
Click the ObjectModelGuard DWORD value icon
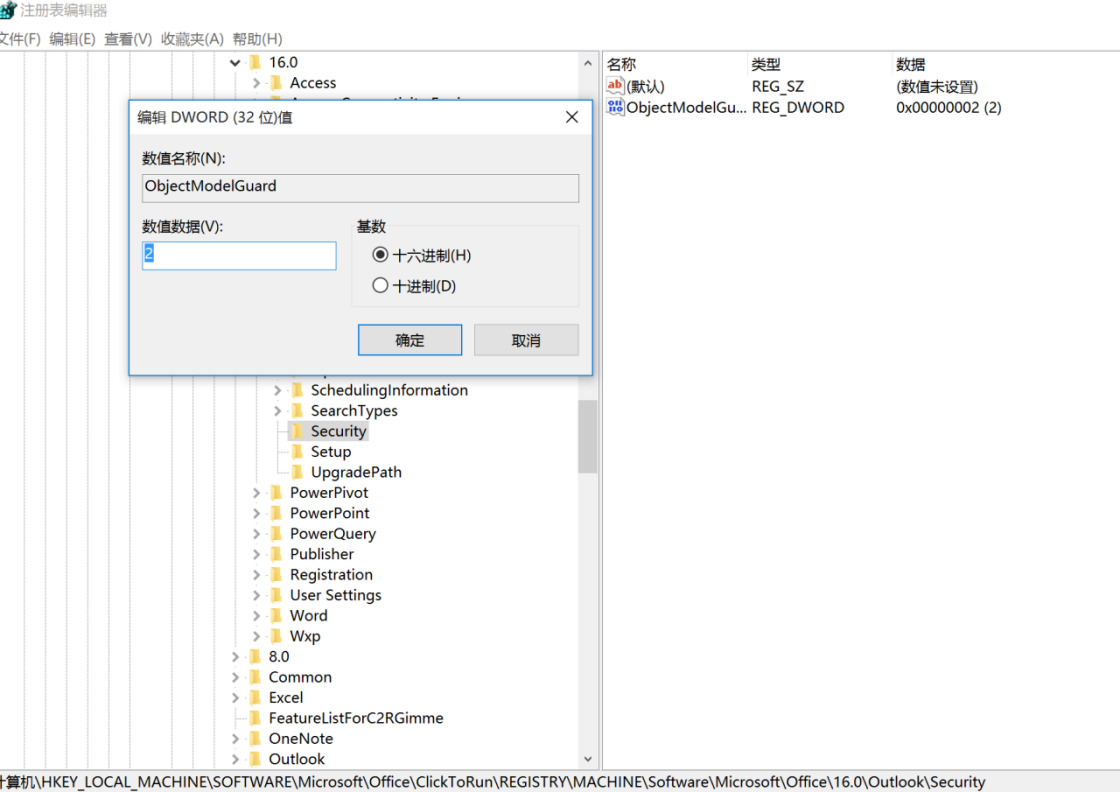click(615, 107)
